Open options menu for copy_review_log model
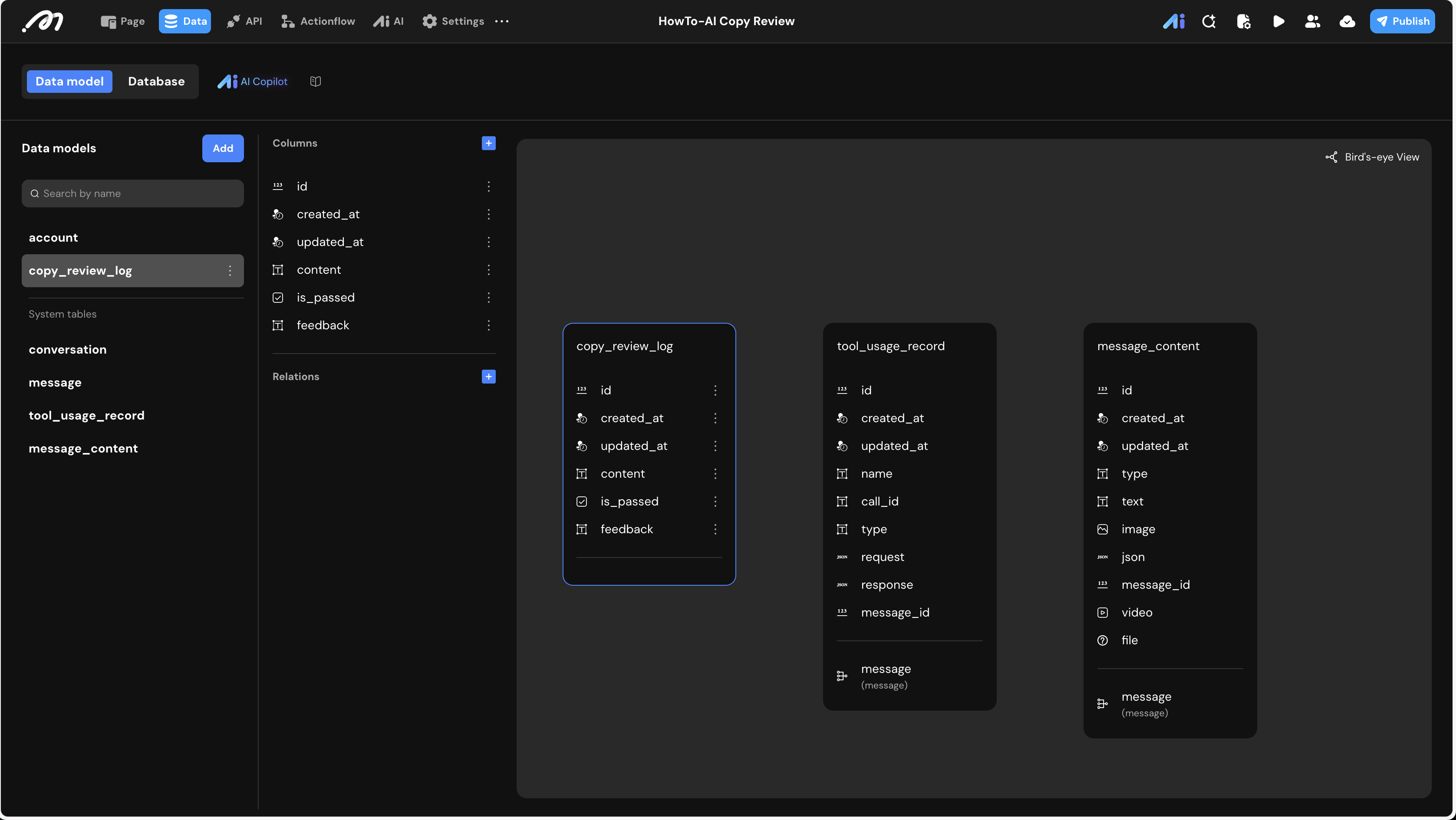Screen dimensions: 1456x820 click(x=230, y=270)
